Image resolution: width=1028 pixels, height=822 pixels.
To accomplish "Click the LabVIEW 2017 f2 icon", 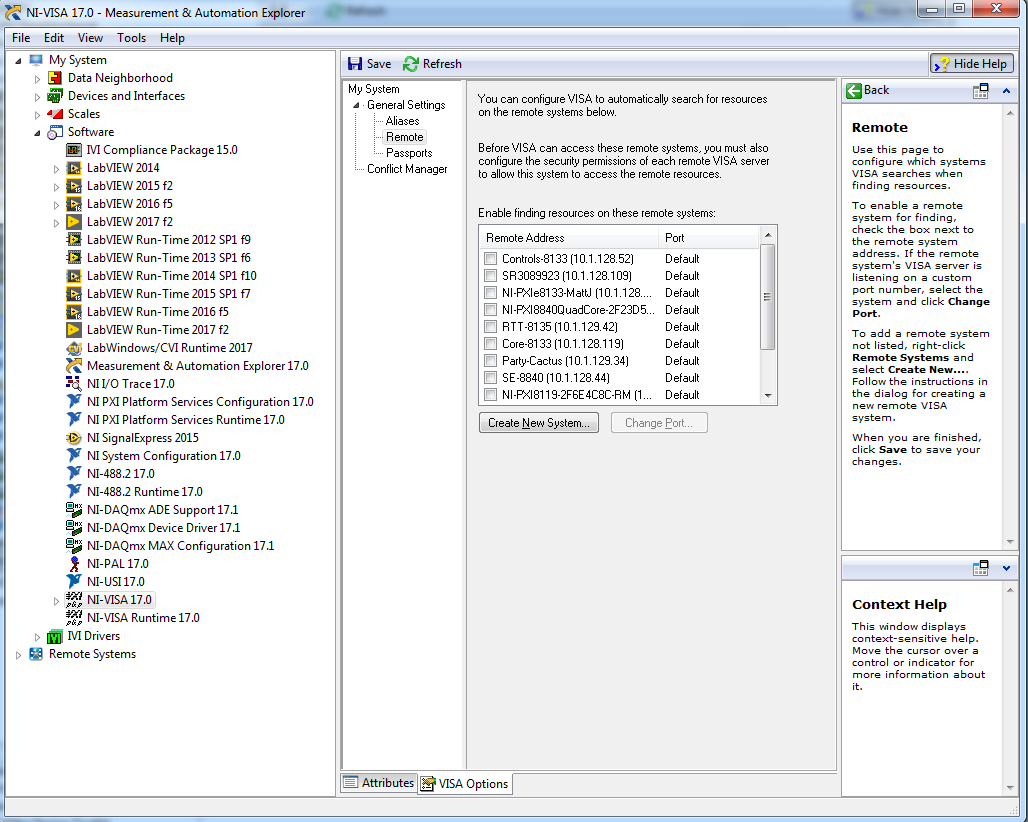I will coord(74,222).
